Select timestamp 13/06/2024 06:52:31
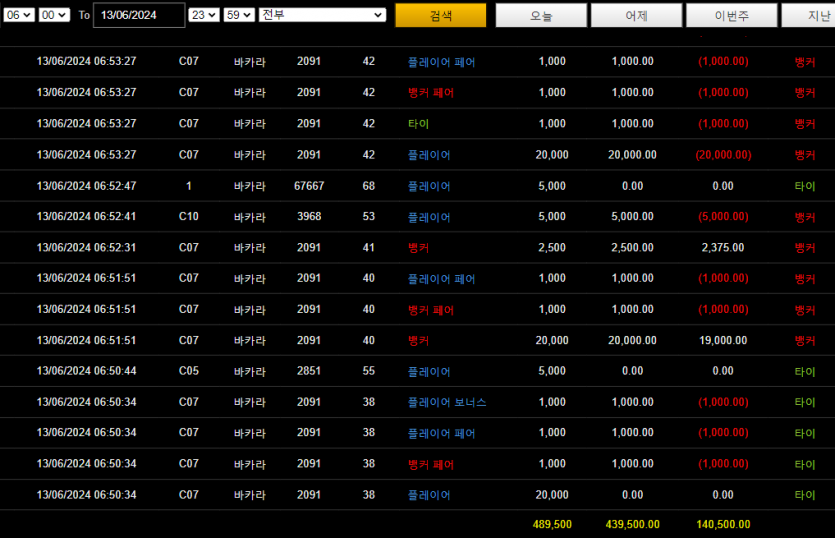This screenshot has height=538, width=835. [86, 248]
